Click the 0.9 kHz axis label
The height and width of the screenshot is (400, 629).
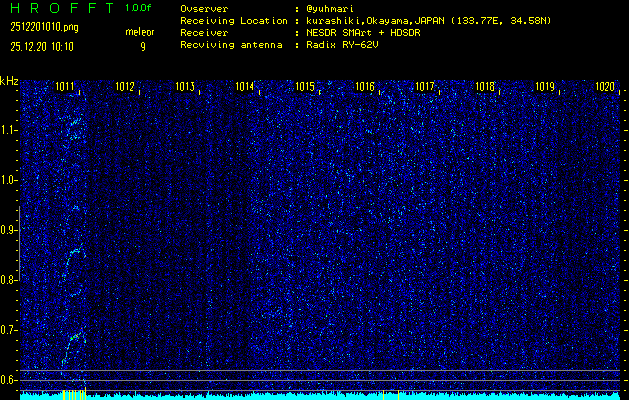(7, 230)
